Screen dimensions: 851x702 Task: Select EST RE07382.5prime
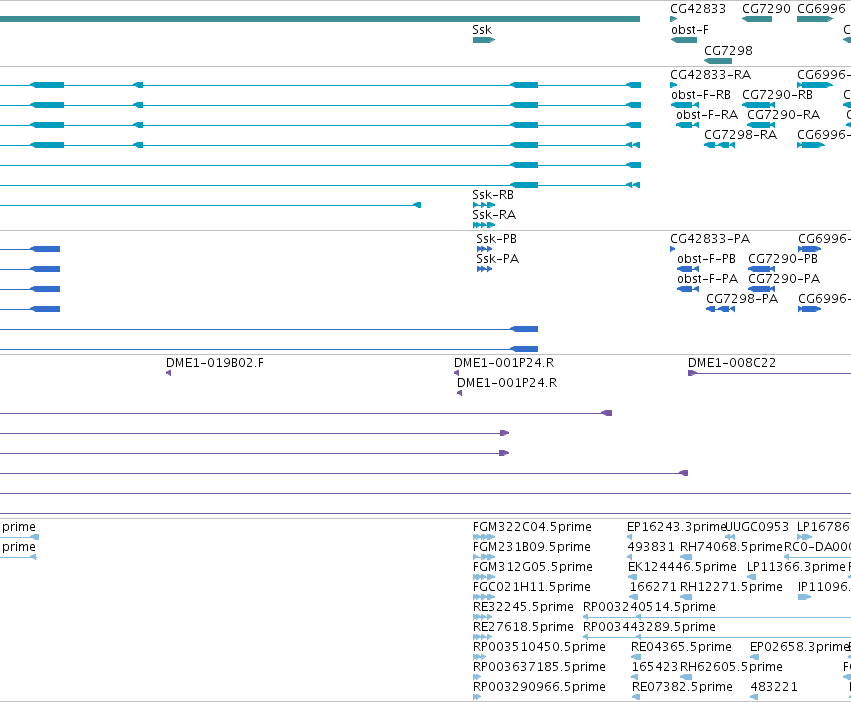(682, 687)
